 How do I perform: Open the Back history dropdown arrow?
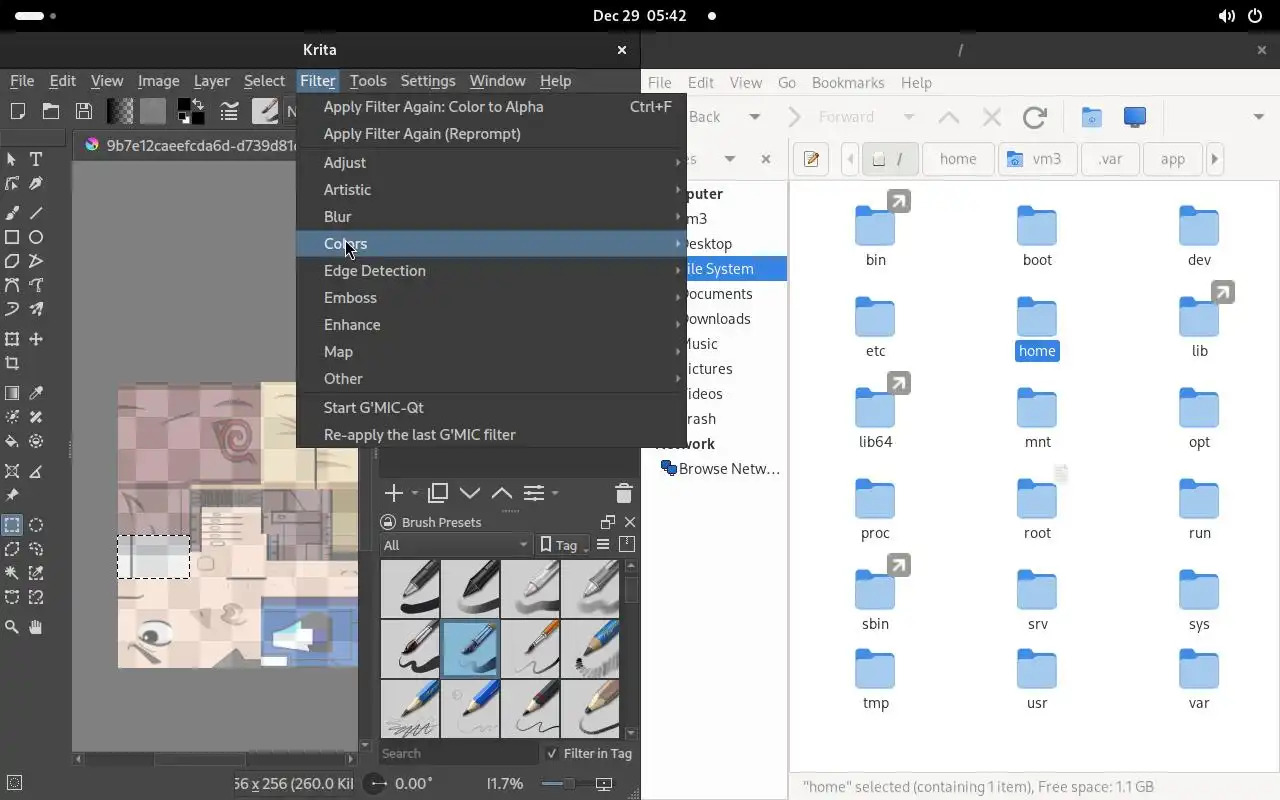click(x=755, y=117)
